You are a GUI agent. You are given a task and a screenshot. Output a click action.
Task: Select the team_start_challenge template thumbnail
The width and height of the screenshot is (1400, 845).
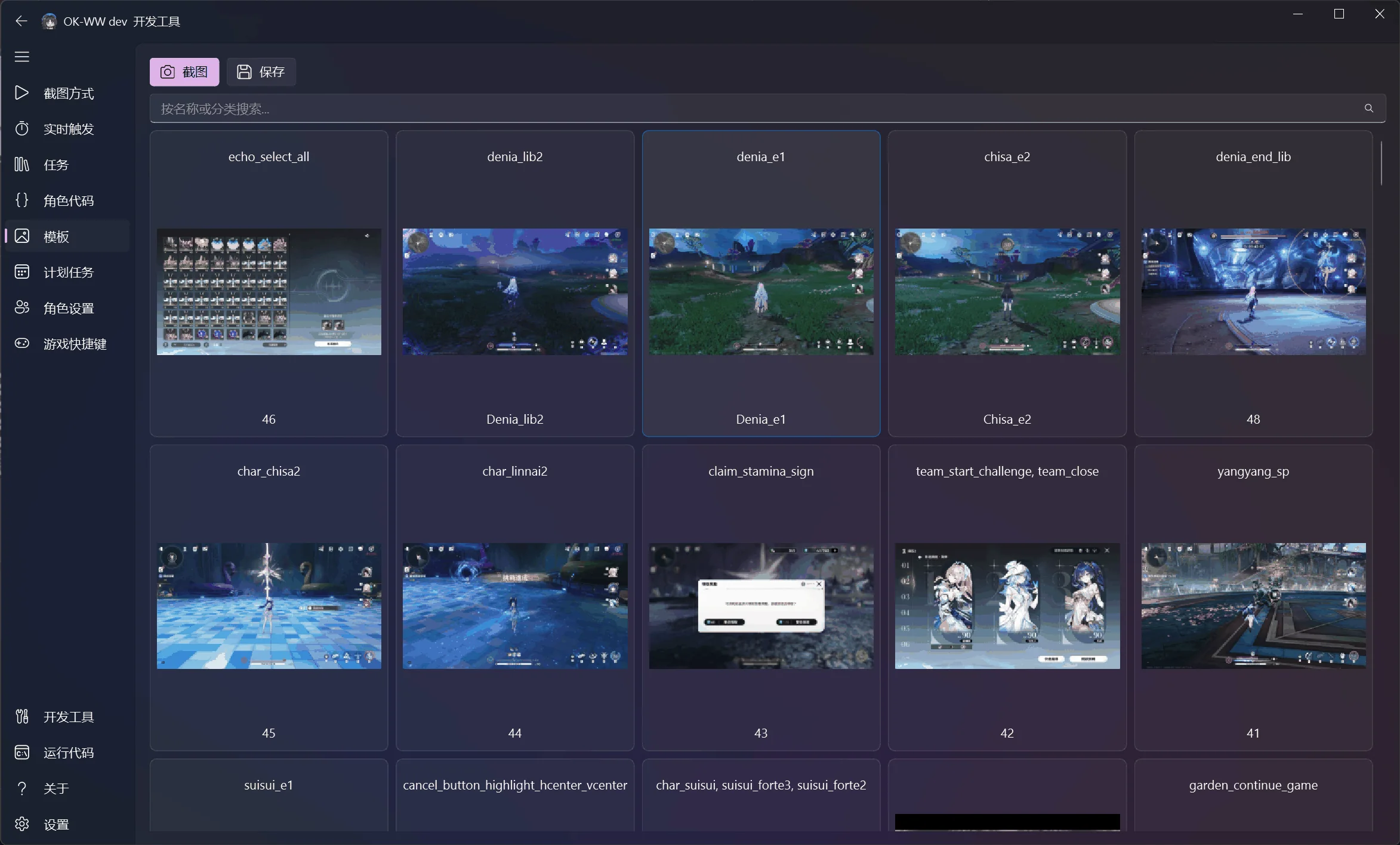[1007, 606]
